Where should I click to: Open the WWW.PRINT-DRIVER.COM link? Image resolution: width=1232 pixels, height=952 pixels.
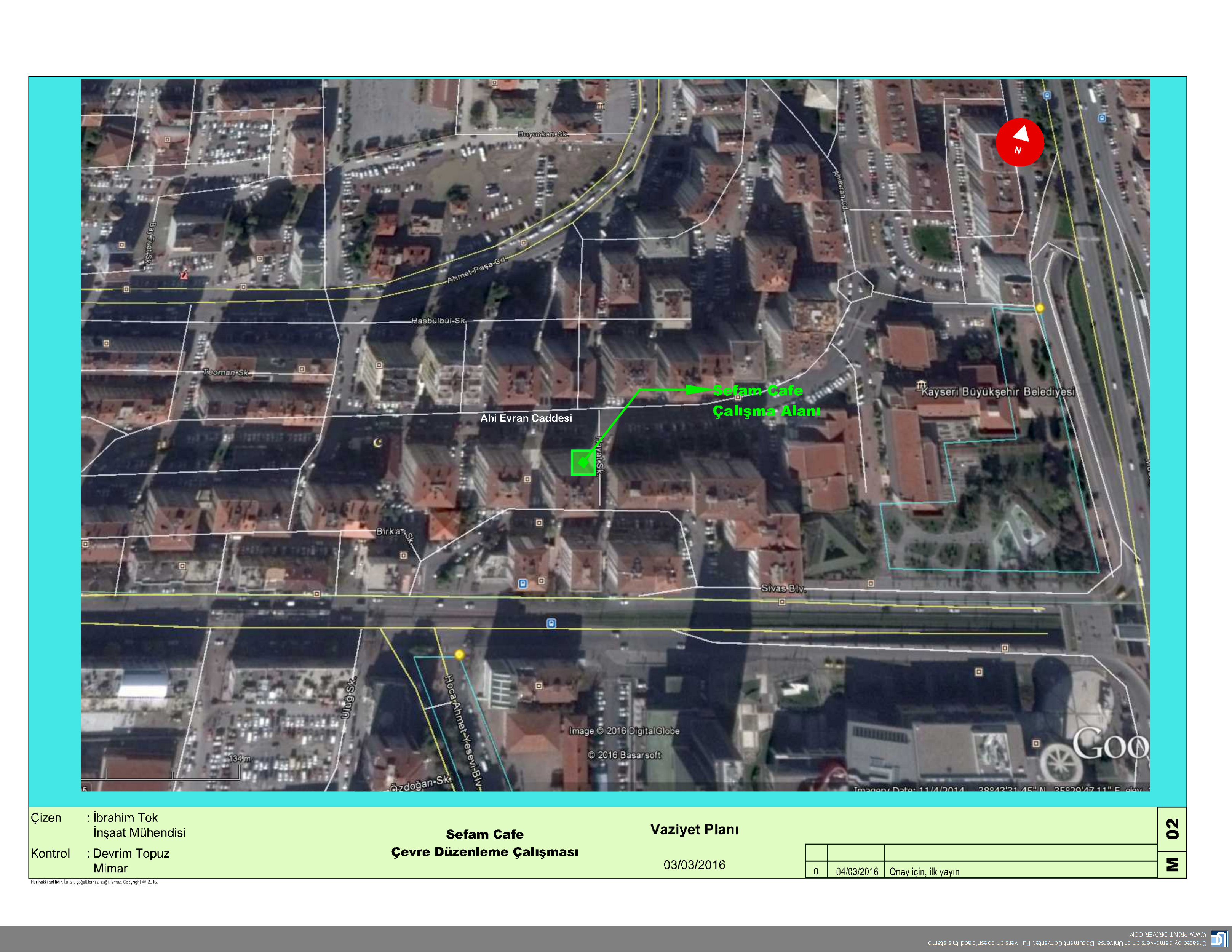[1167, 934]
